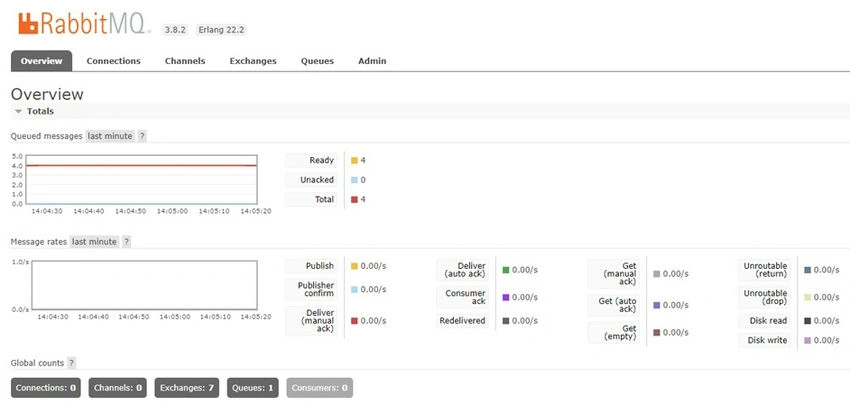
Task: Click the version 3.8.2 badge
Action: 176,30
